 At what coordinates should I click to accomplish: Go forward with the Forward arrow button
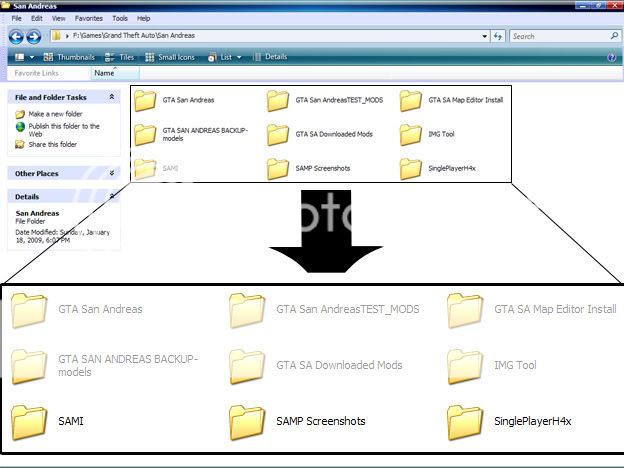(x=33, y=37)
